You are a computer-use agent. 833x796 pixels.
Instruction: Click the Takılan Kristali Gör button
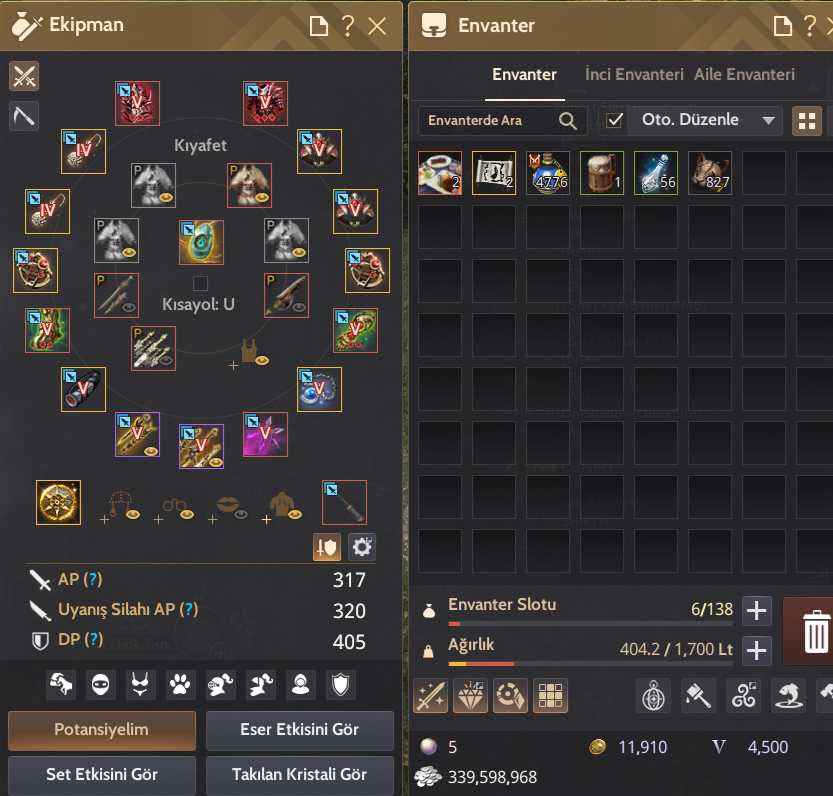click(300, 775)
